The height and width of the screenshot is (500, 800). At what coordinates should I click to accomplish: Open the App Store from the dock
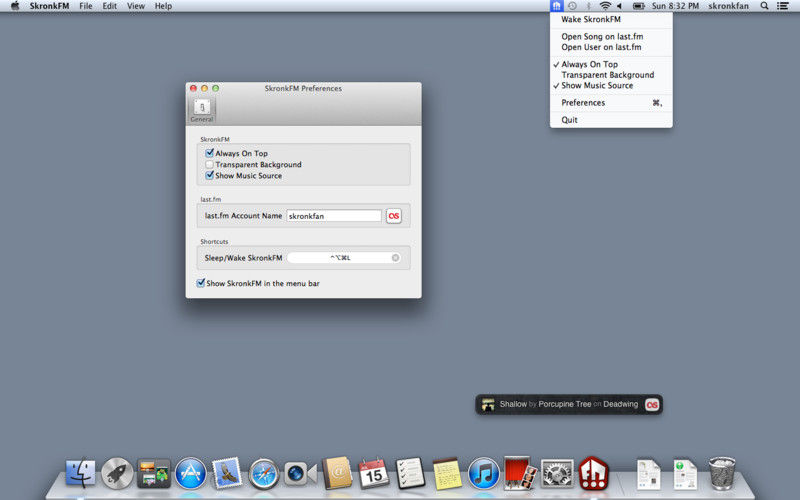click(x=190, y=473)
